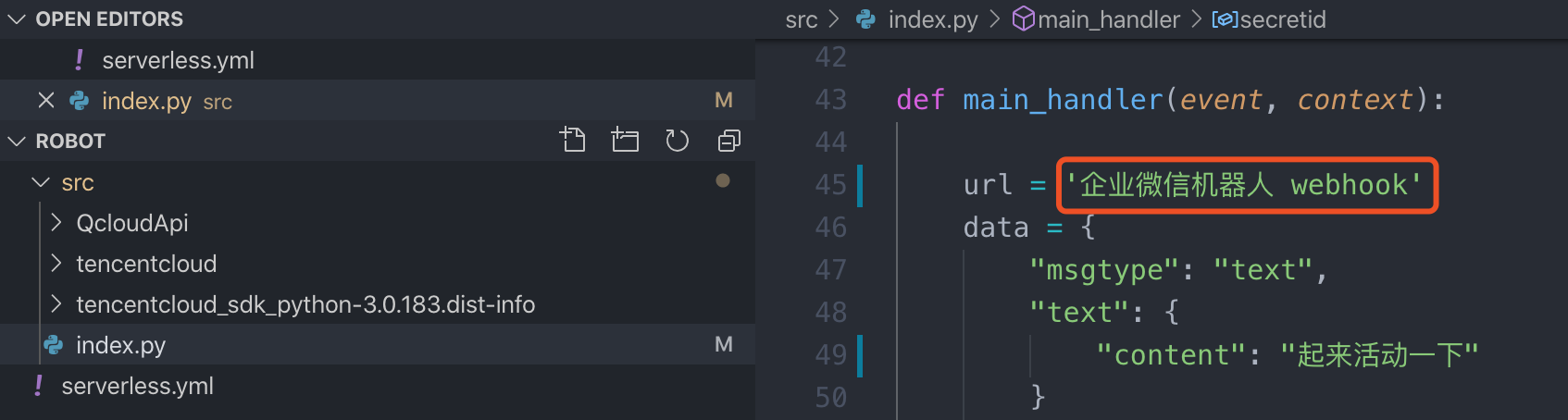Click the New File icon in ROBOT header
This screenshot has height=420, width=1568.
pyautogui.click(x=572, y=141)
